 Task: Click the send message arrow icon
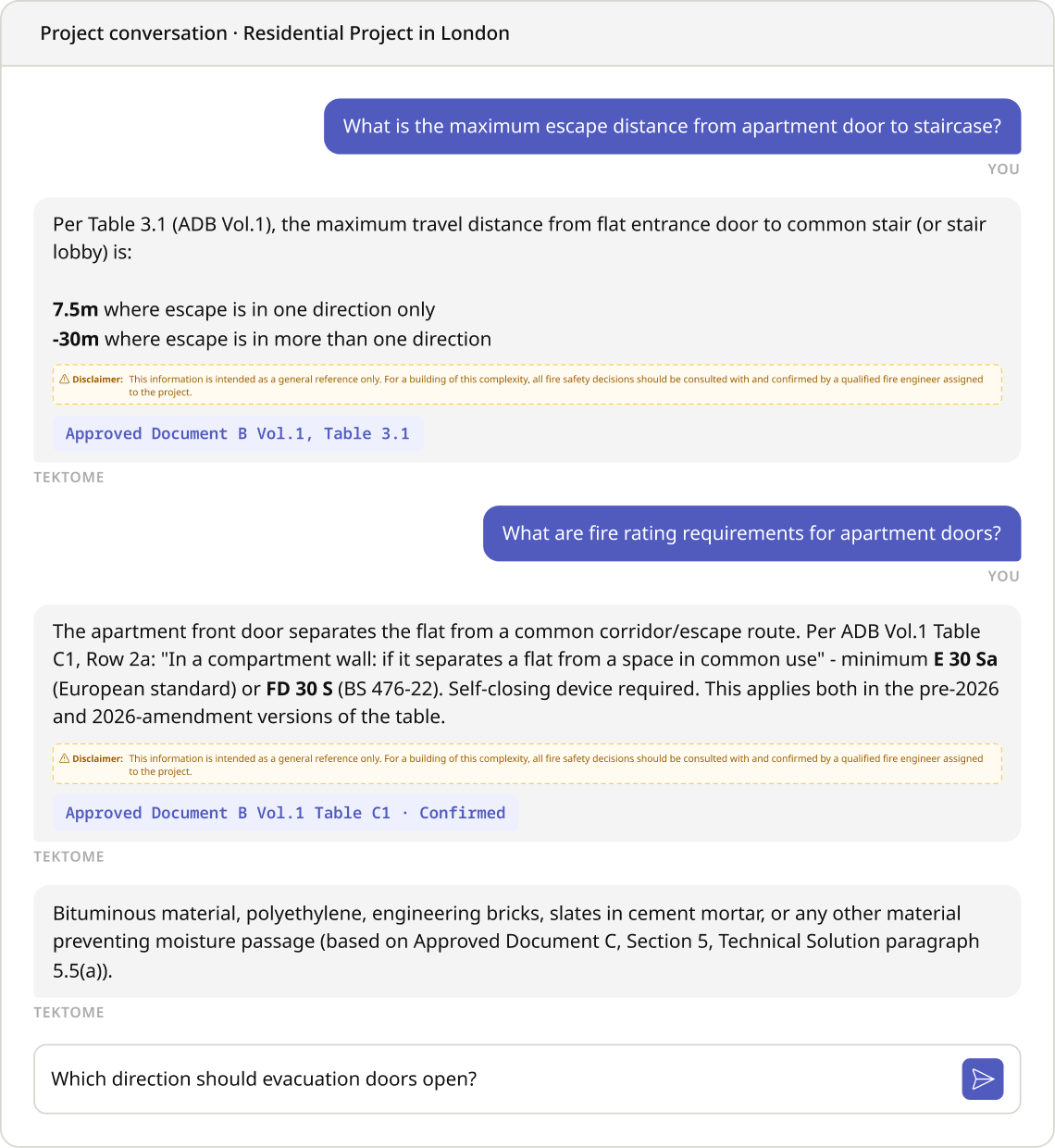(983, 1079)
